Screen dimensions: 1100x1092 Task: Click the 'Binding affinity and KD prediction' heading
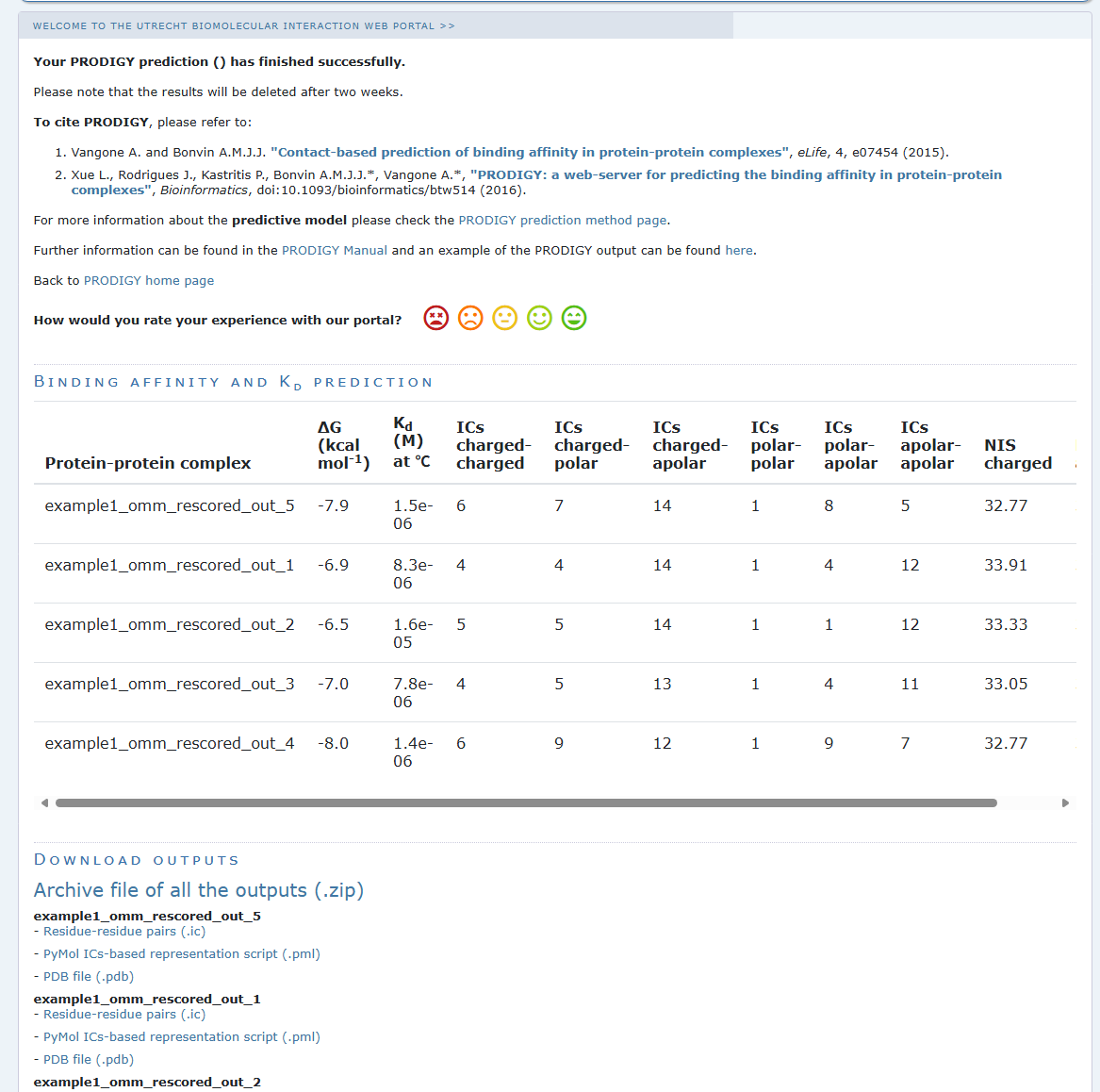pyautogui.click(x=234, y=383)
